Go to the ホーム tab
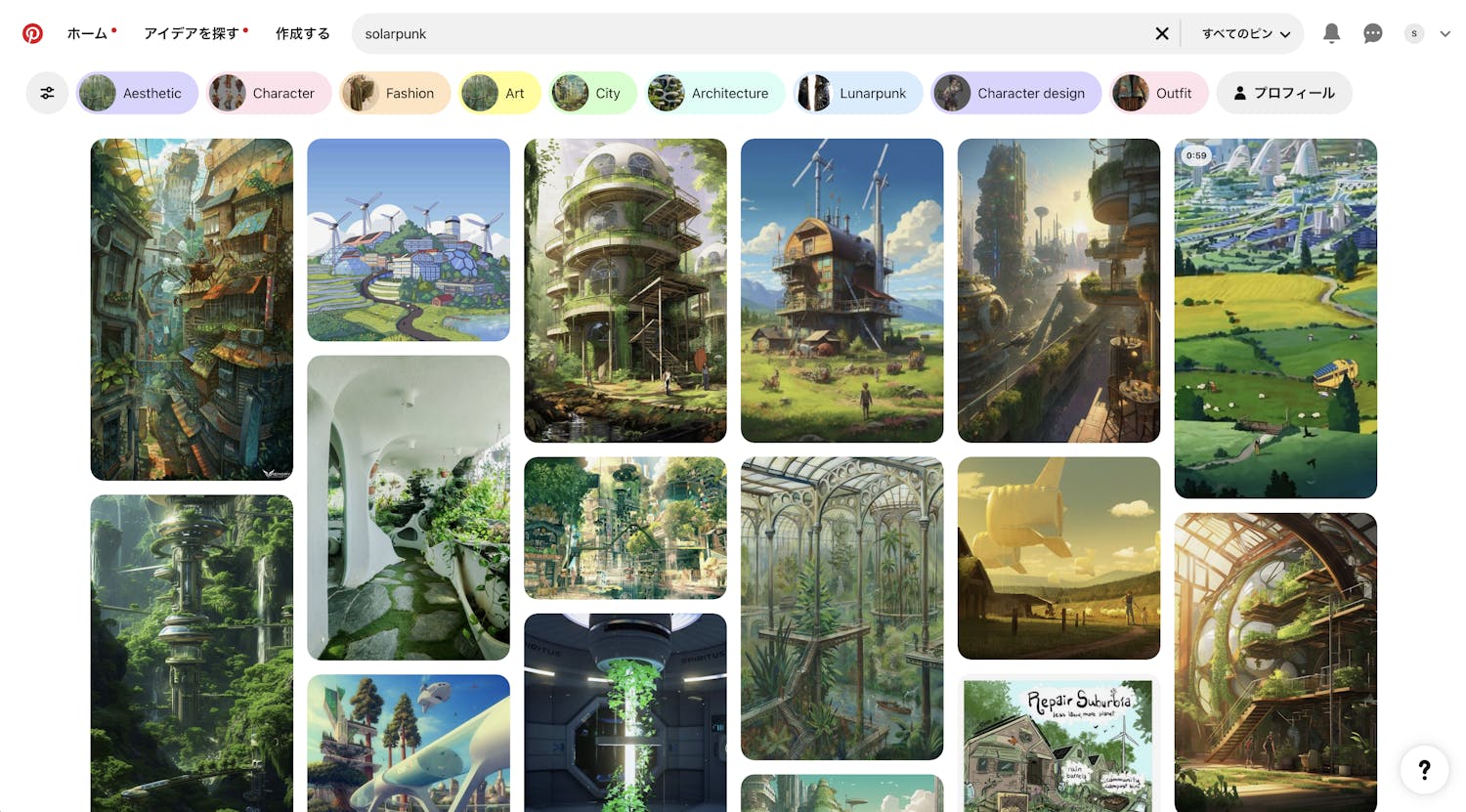1466x812 pixels. click(87, 33)
